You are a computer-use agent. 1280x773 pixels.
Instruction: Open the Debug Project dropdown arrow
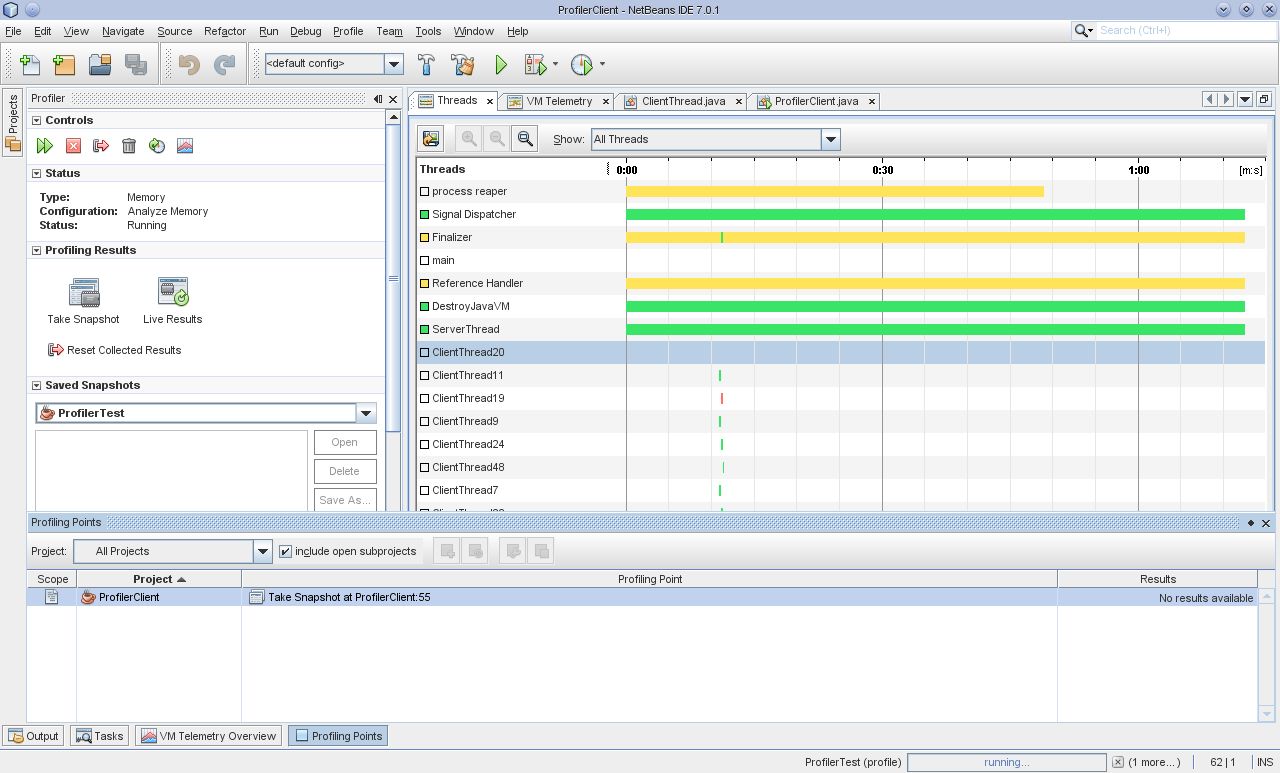tap(555, 64)
